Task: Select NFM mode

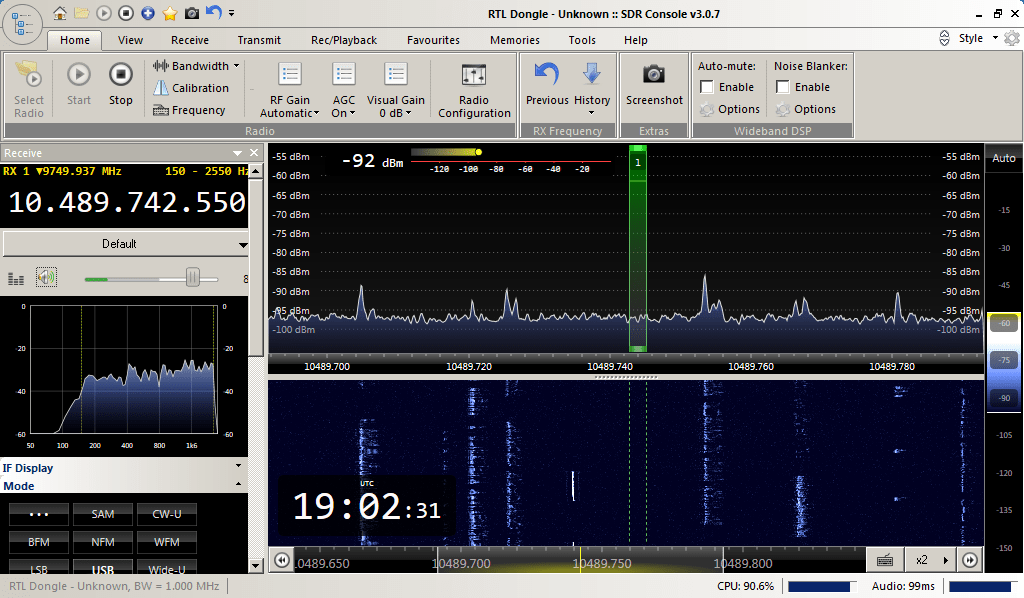Action: click(103, 542)
